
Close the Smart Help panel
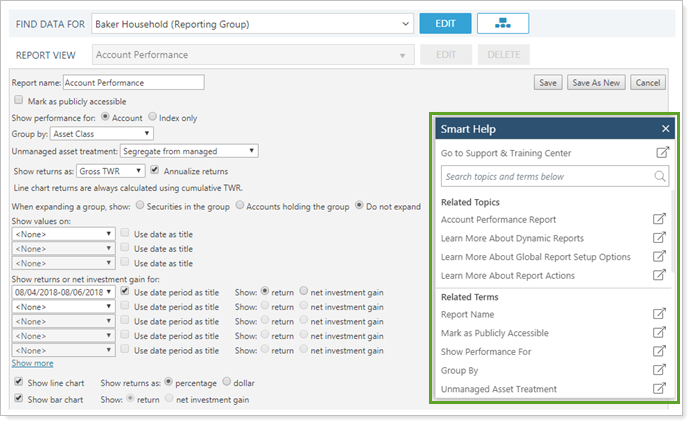tap(666, 128)
